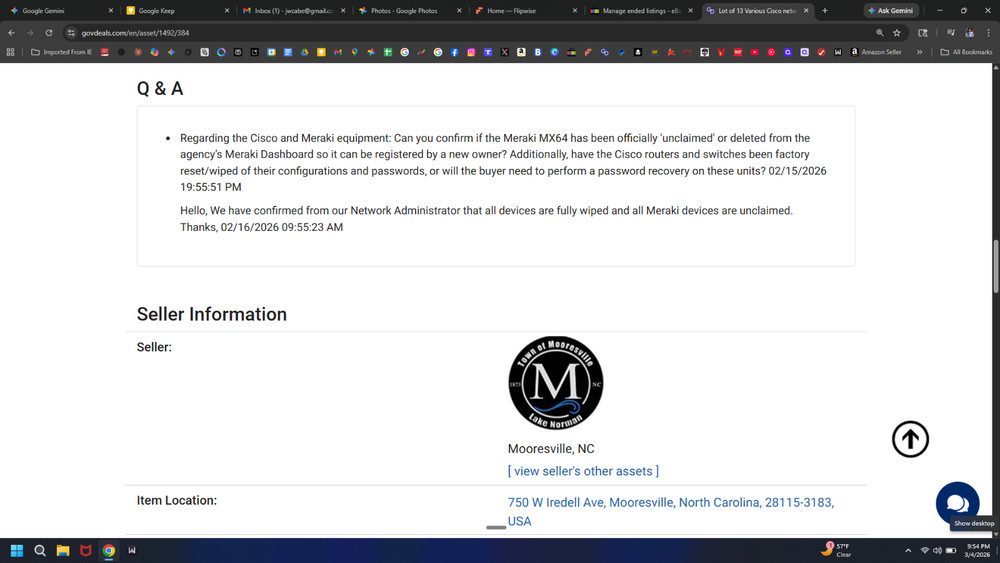This screenshot has height=563, width=1000.
Task: Open the Google Photos pinwheel bookmark
Action: point(371,52)
